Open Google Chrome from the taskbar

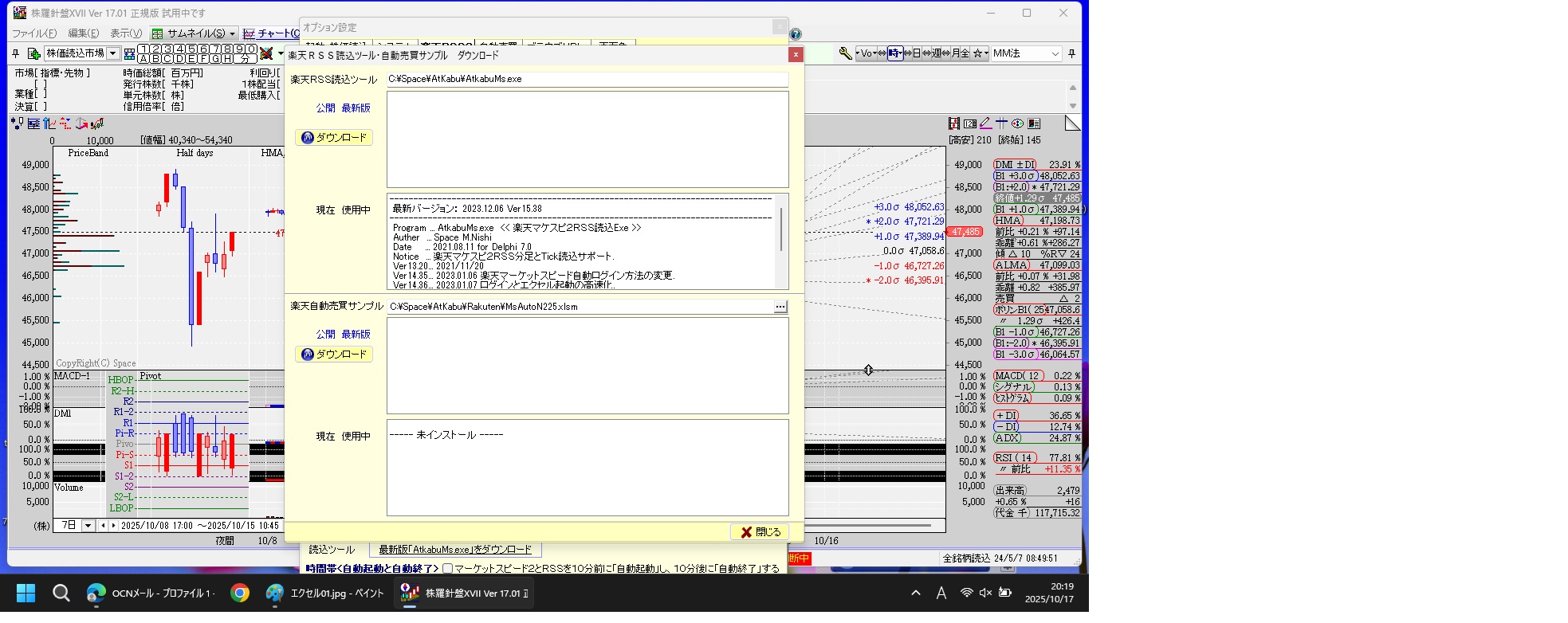(239, 594)
